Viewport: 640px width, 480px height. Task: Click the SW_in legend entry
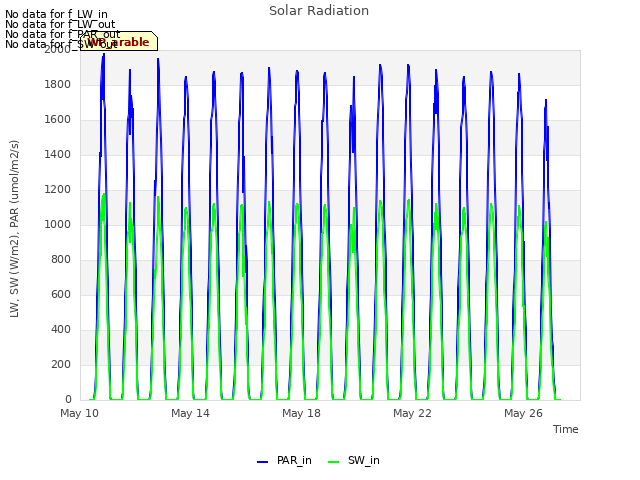[x=353, y=460]
